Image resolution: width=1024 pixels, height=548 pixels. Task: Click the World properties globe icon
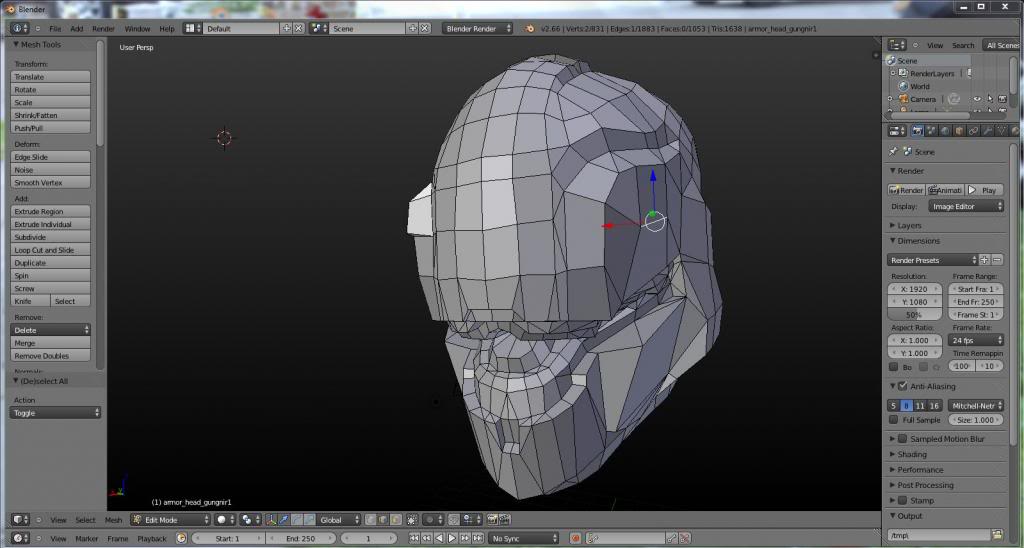[945, 131]
